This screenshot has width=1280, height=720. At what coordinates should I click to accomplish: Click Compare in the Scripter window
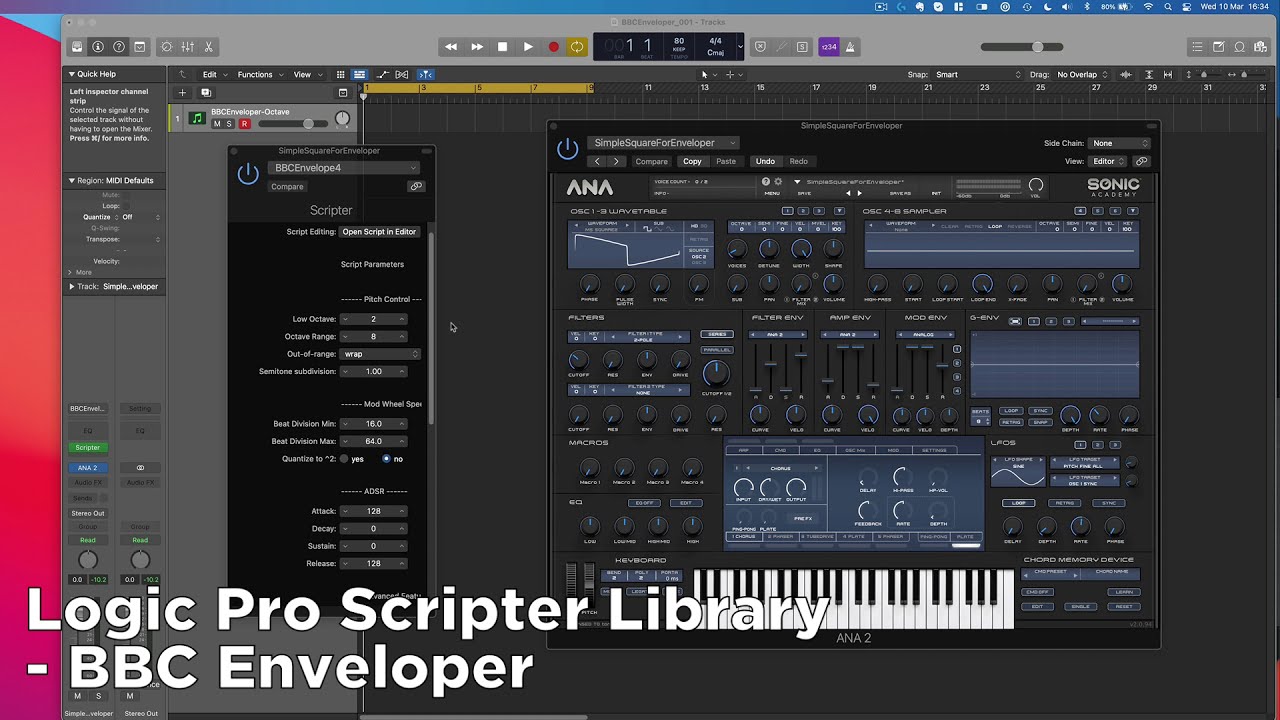[287, 186]
